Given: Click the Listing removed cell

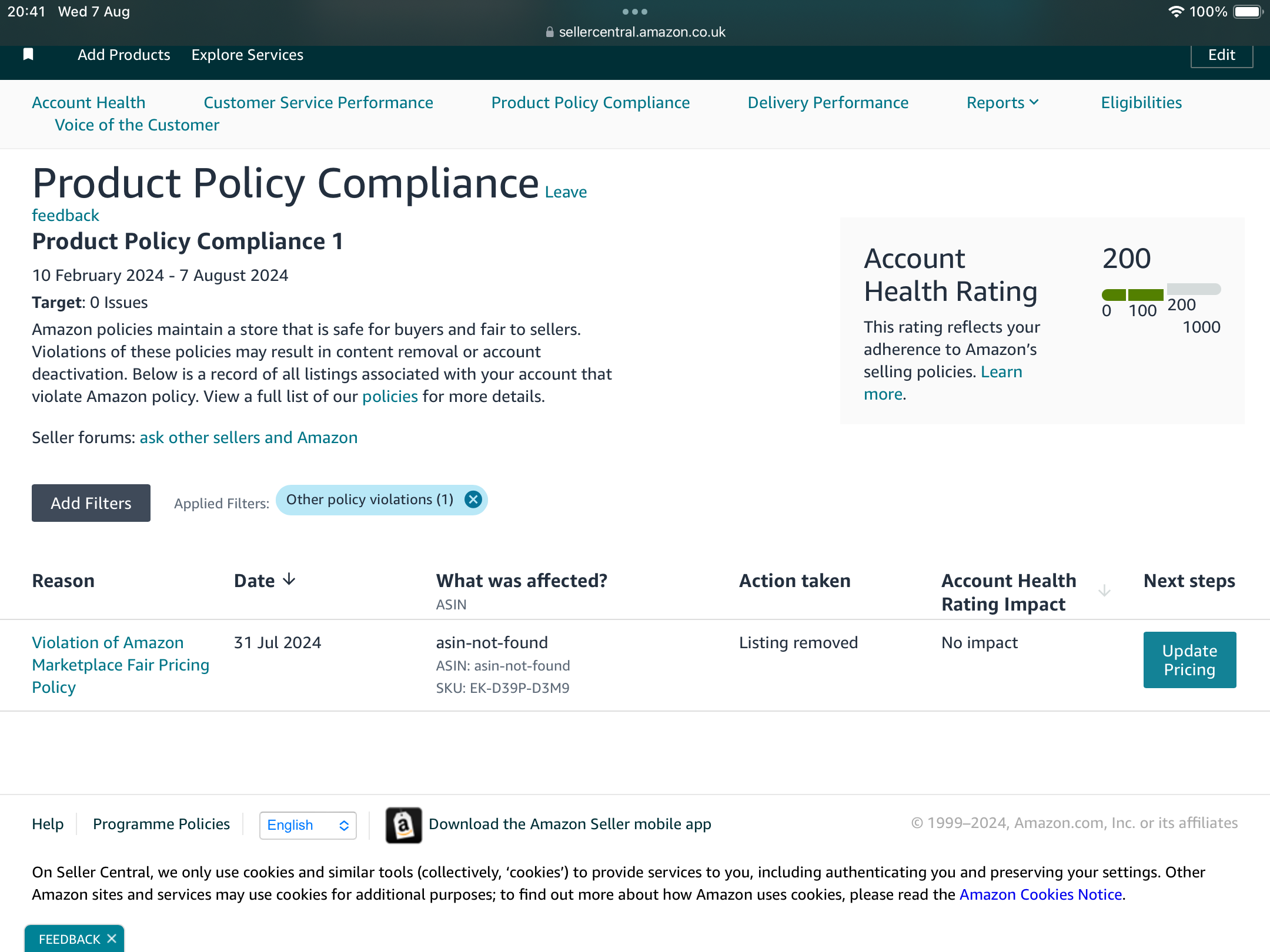Looking at the screenshot, I should pos(798,642).
